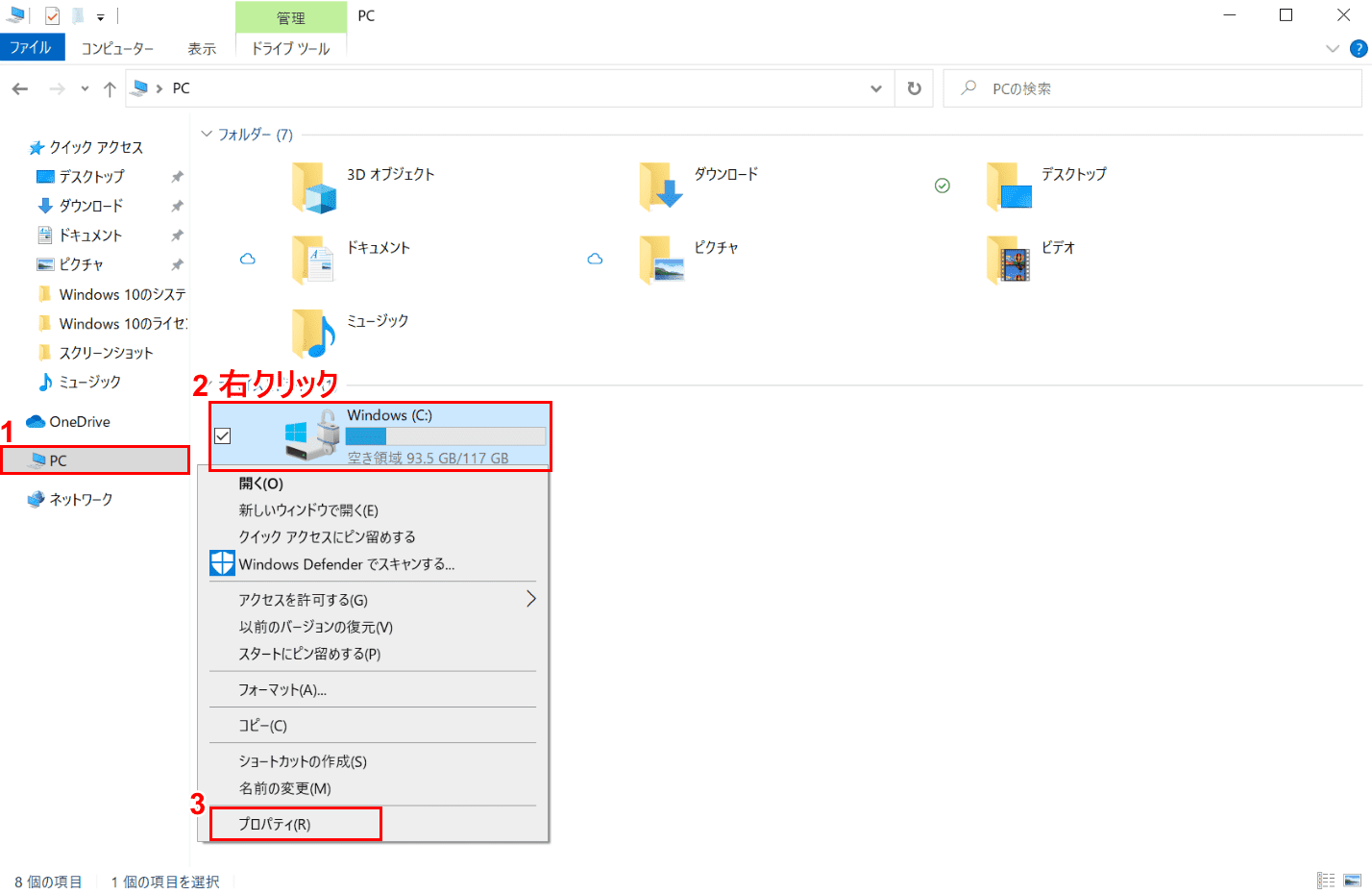Select PC in the navigation pane
Viewport: 1372px width, 894px height.
tap(95, 460)
